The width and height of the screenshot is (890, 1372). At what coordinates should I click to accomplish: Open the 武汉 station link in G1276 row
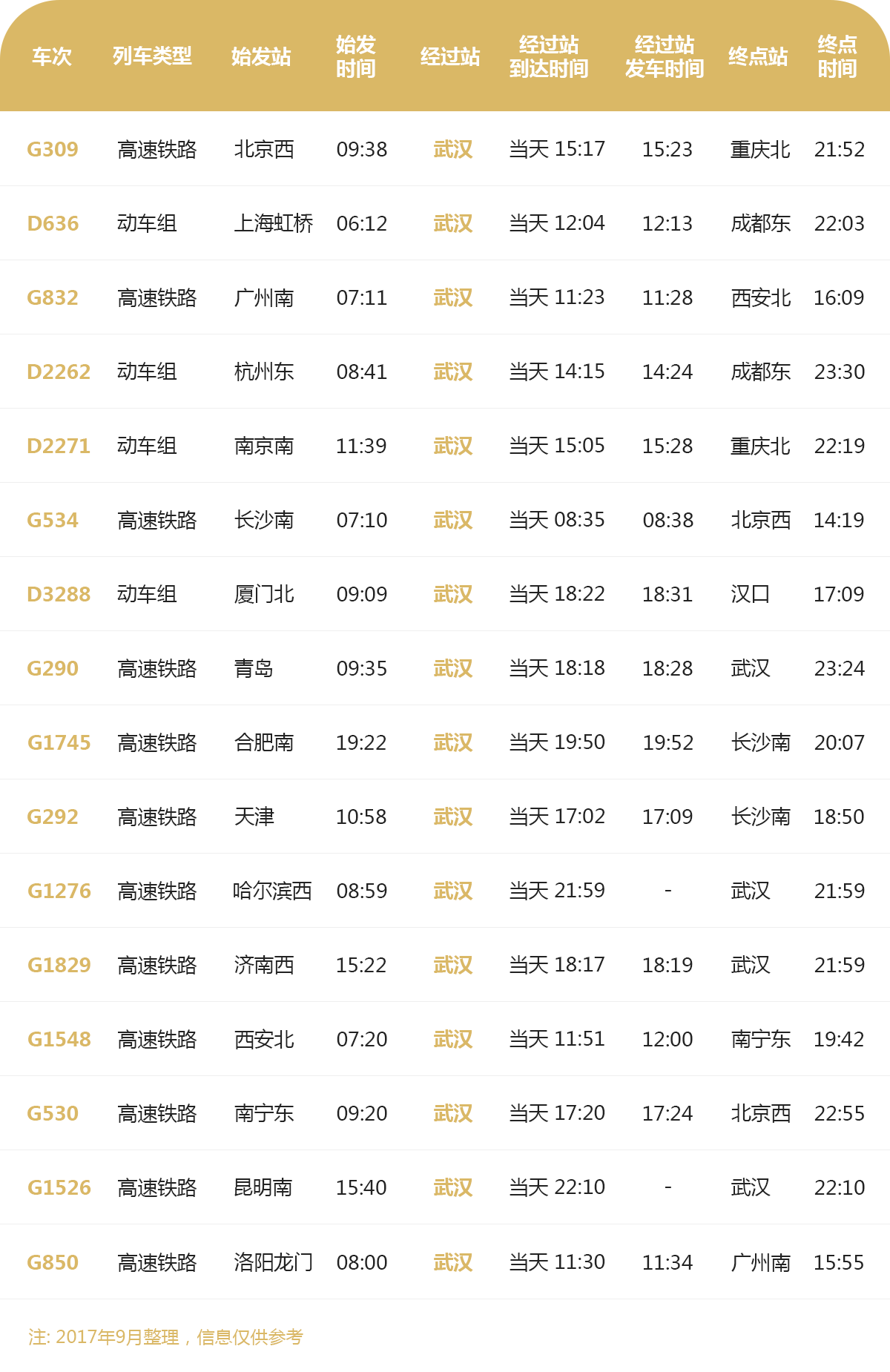tap(453, 891)
